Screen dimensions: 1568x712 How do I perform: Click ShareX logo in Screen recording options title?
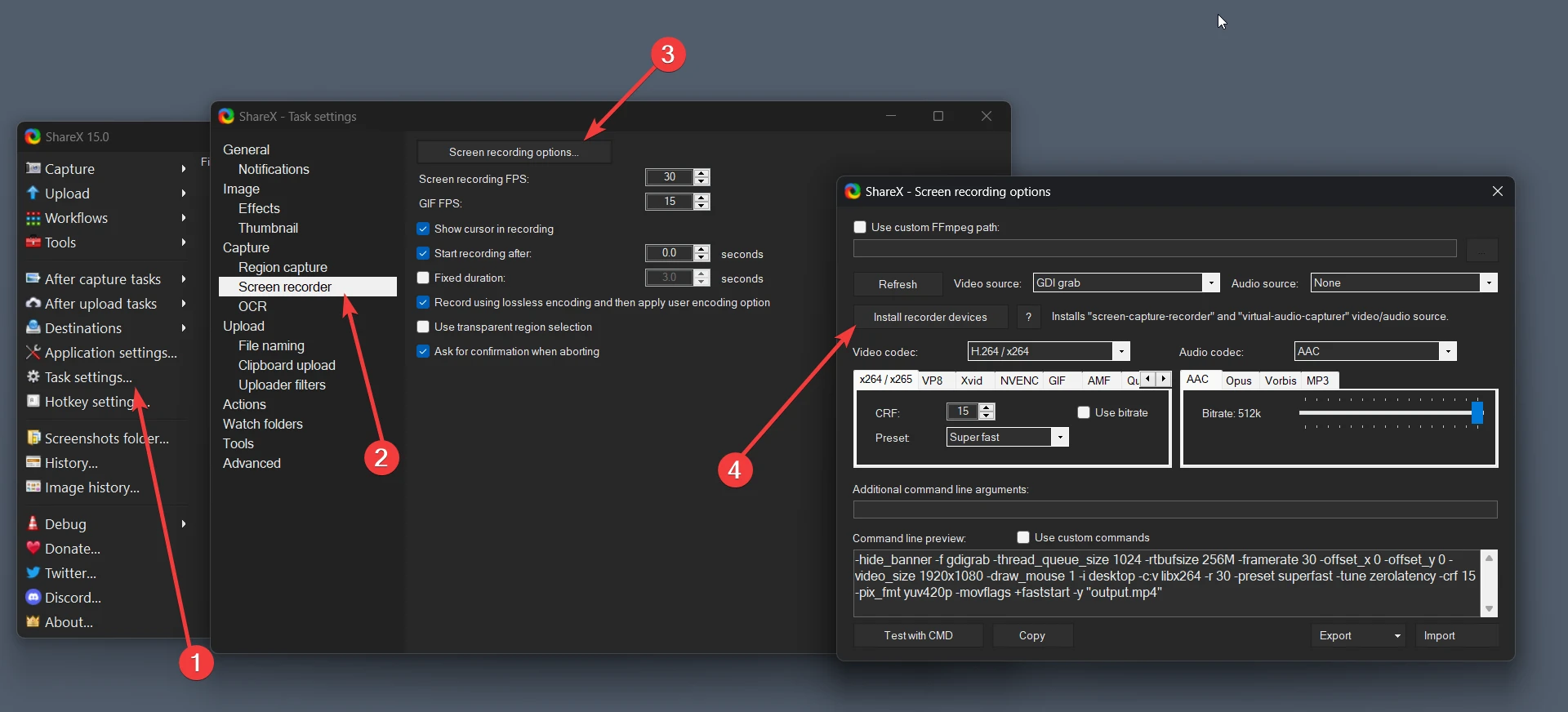pos(853,191)
